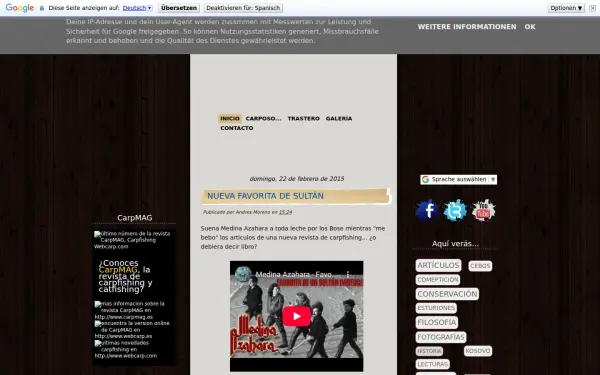Open the TRASTERO menu item

303,119
